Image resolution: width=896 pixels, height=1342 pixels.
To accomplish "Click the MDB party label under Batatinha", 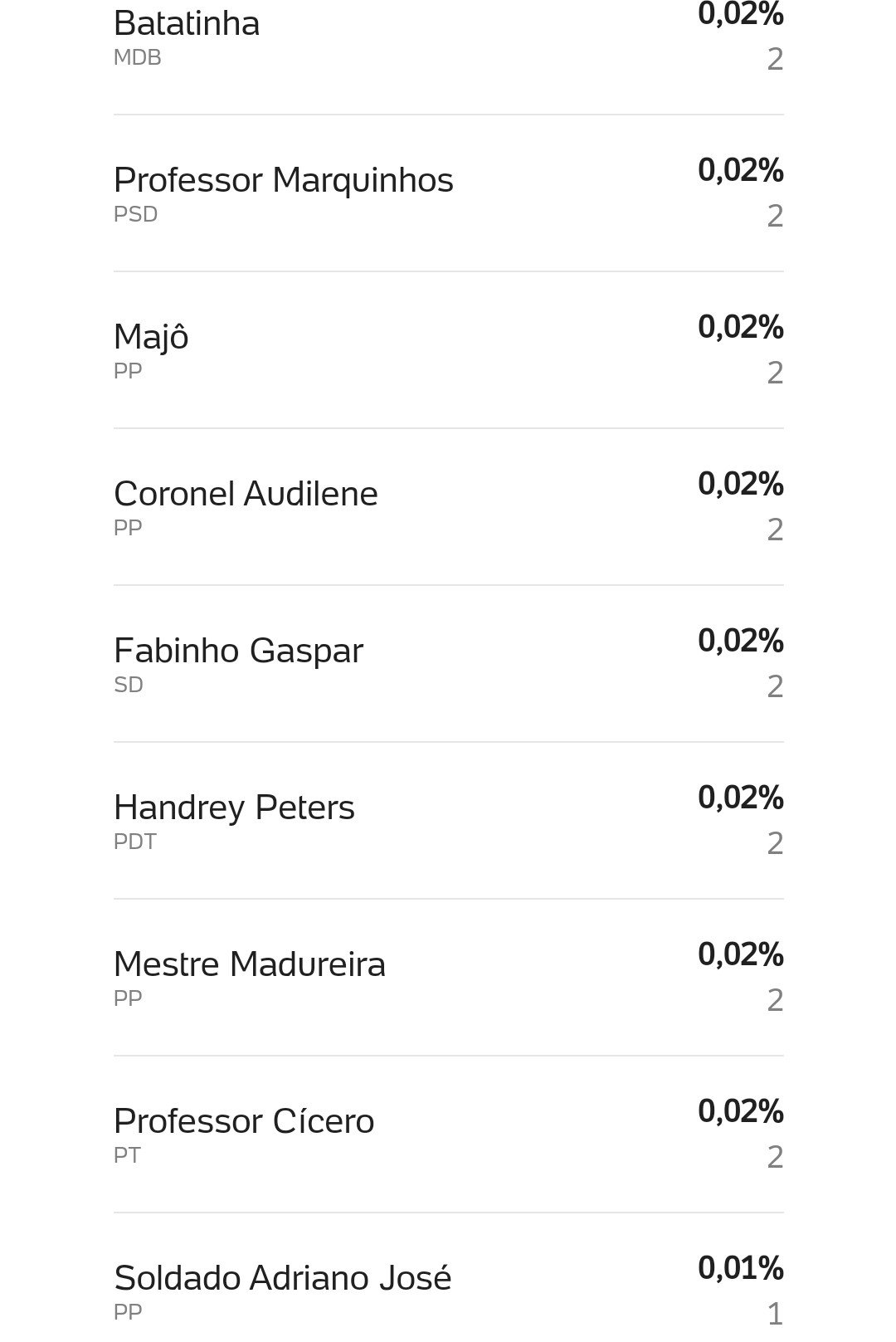I will tap(138, 57).
